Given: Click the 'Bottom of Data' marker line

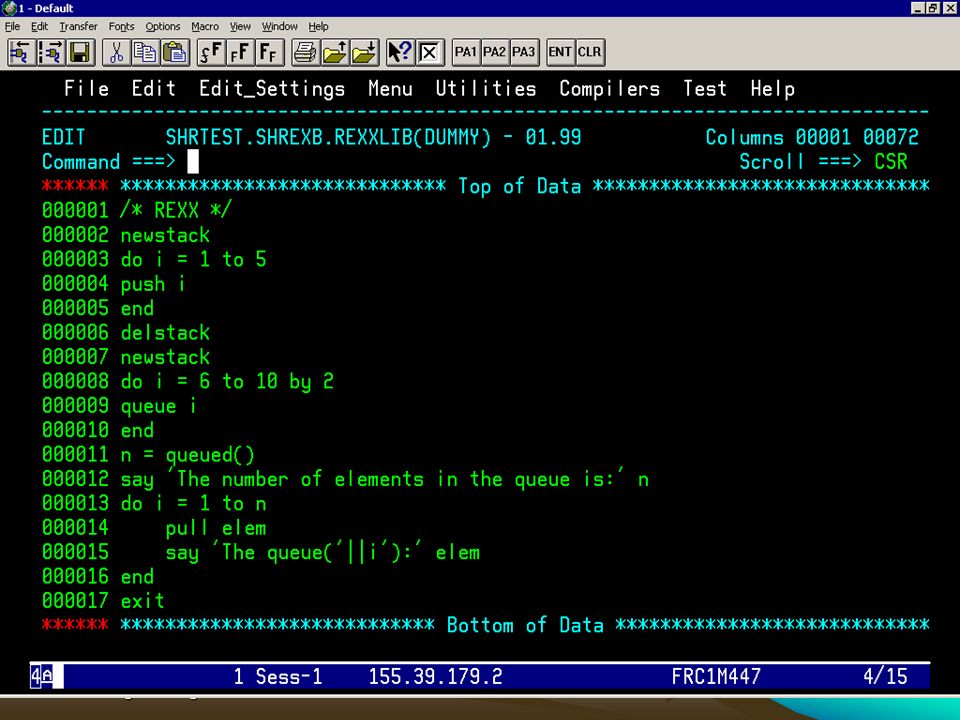Looking at the screenshot, I should click(525, 625).
